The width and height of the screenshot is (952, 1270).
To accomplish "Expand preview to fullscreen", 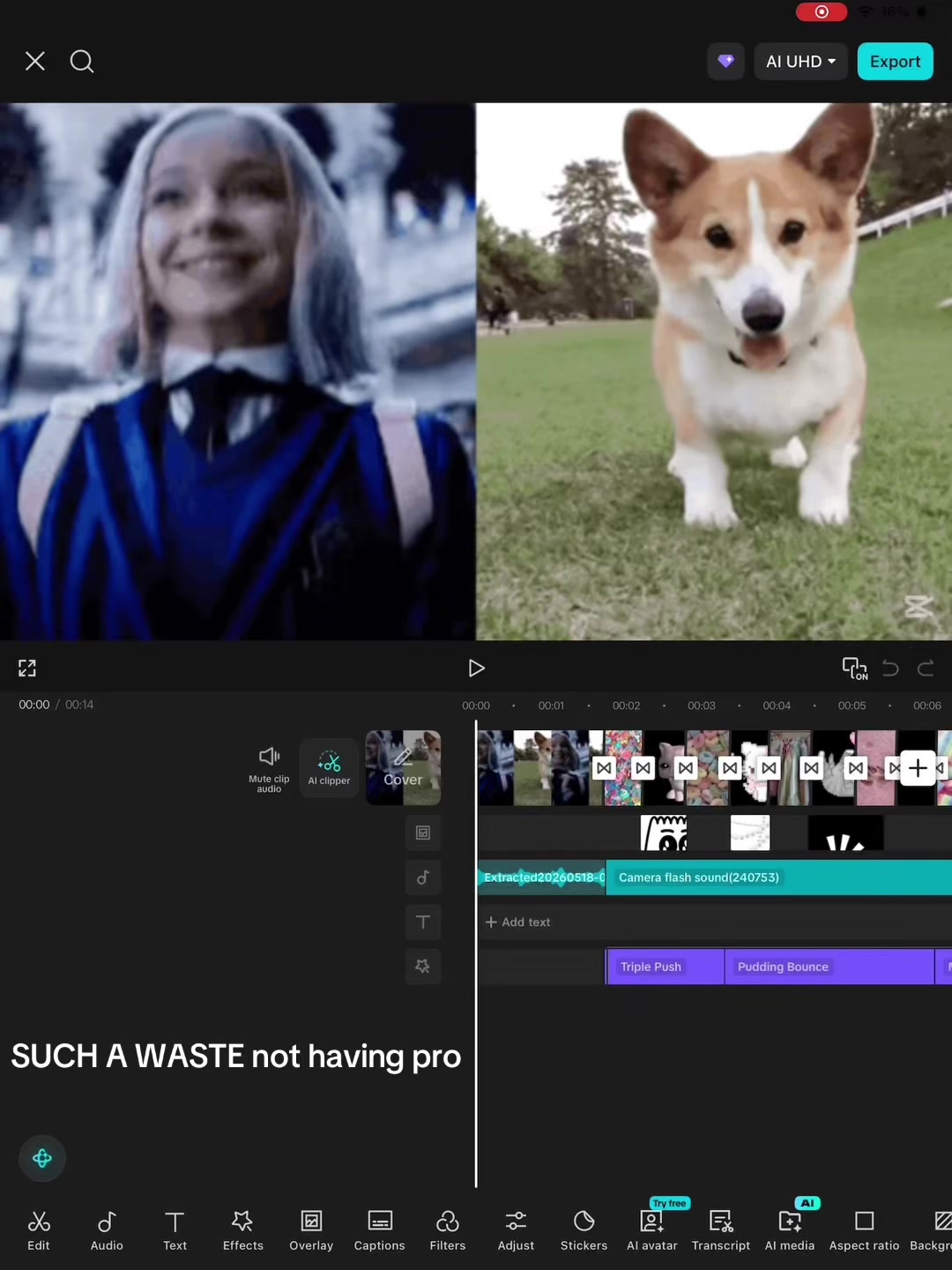I will 27,669.
